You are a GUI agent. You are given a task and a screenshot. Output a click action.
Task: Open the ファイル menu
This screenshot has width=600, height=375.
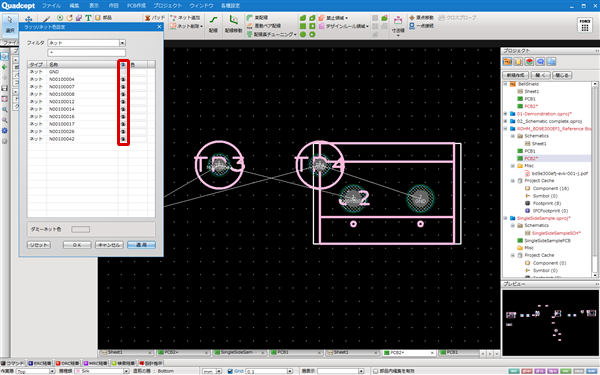pos(51,6)
